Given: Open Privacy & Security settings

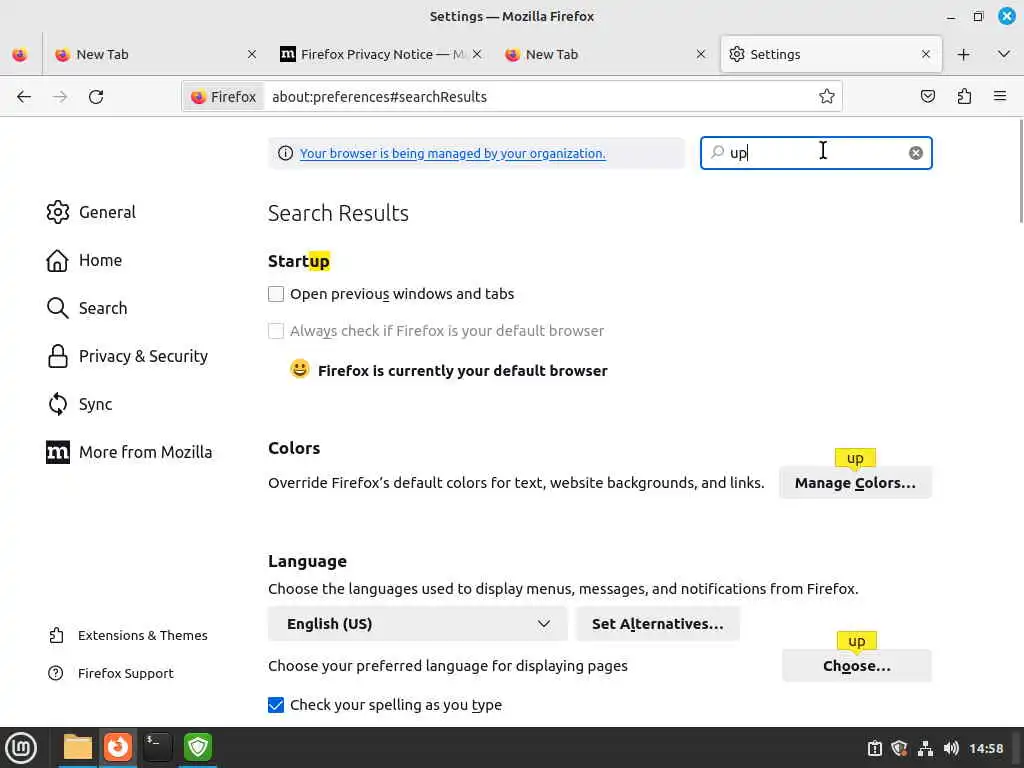Looking at the screenshot, I should pyautogui.click(x=127, y=357).
